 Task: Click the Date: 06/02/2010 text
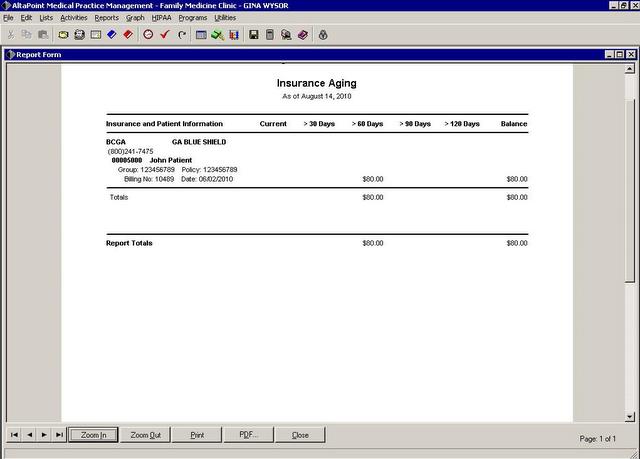(207, 179)
